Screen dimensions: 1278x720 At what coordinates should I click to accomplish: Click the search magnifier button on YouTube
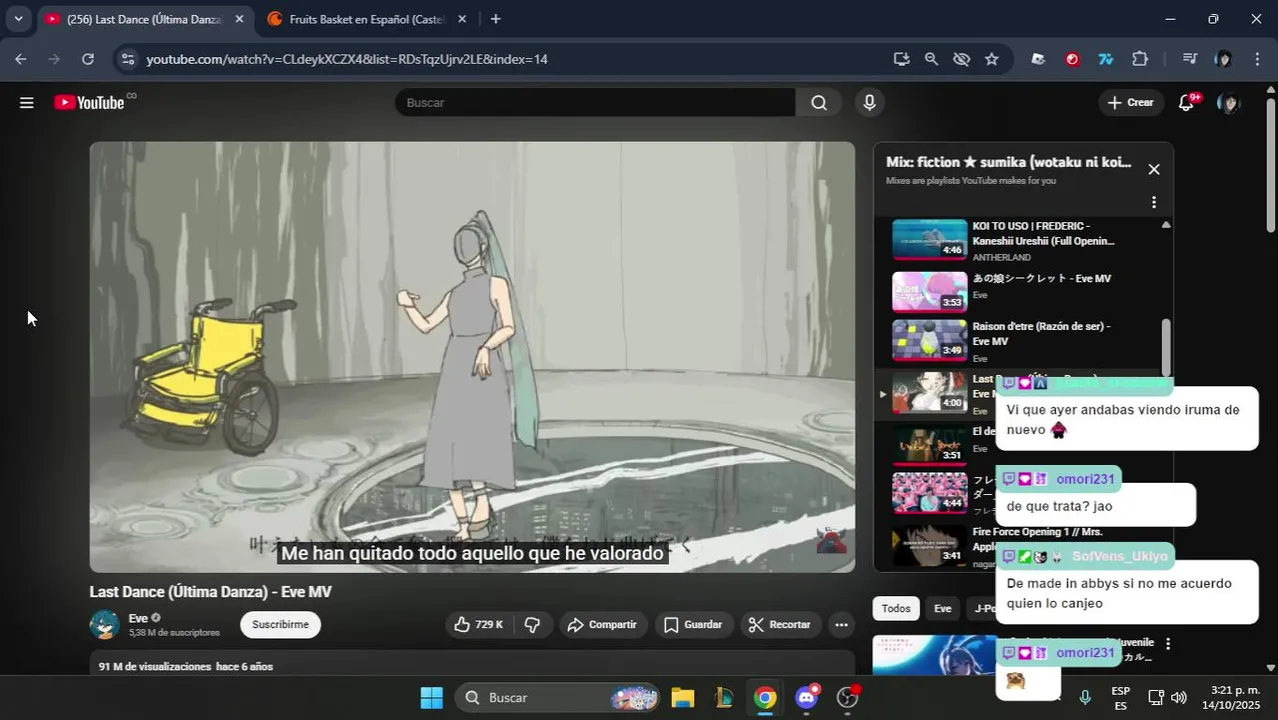tap(819, 102)
